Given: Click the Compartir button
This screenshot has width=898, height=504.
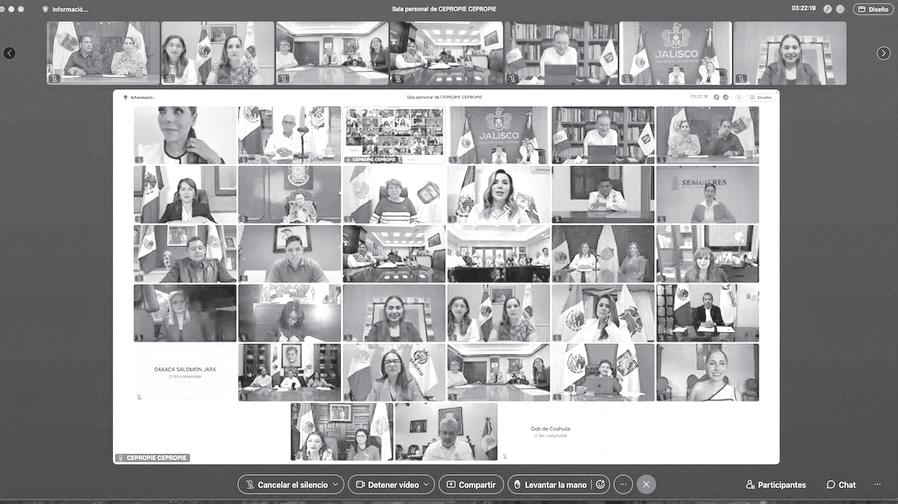Looking at the screenshot, I should [x=471, y=485].
